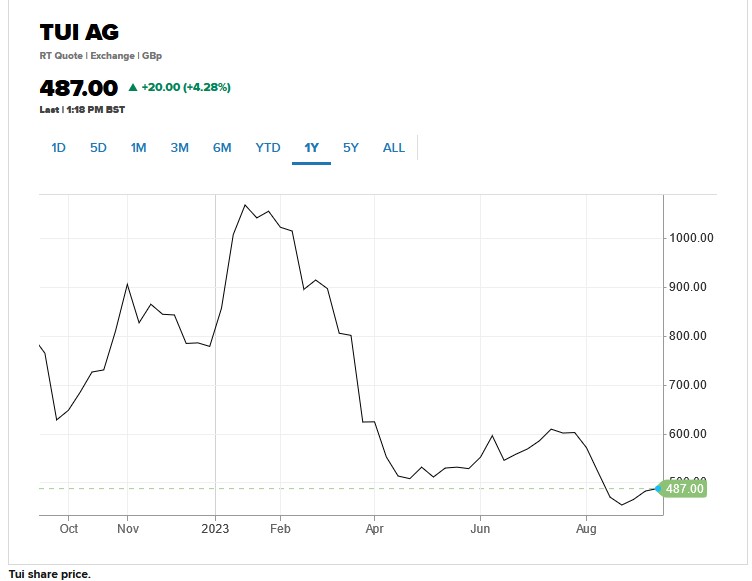This screenshot has height=581, width=752.
Task: Click the 800.00 y-axis label
Action: click(688, 336)
